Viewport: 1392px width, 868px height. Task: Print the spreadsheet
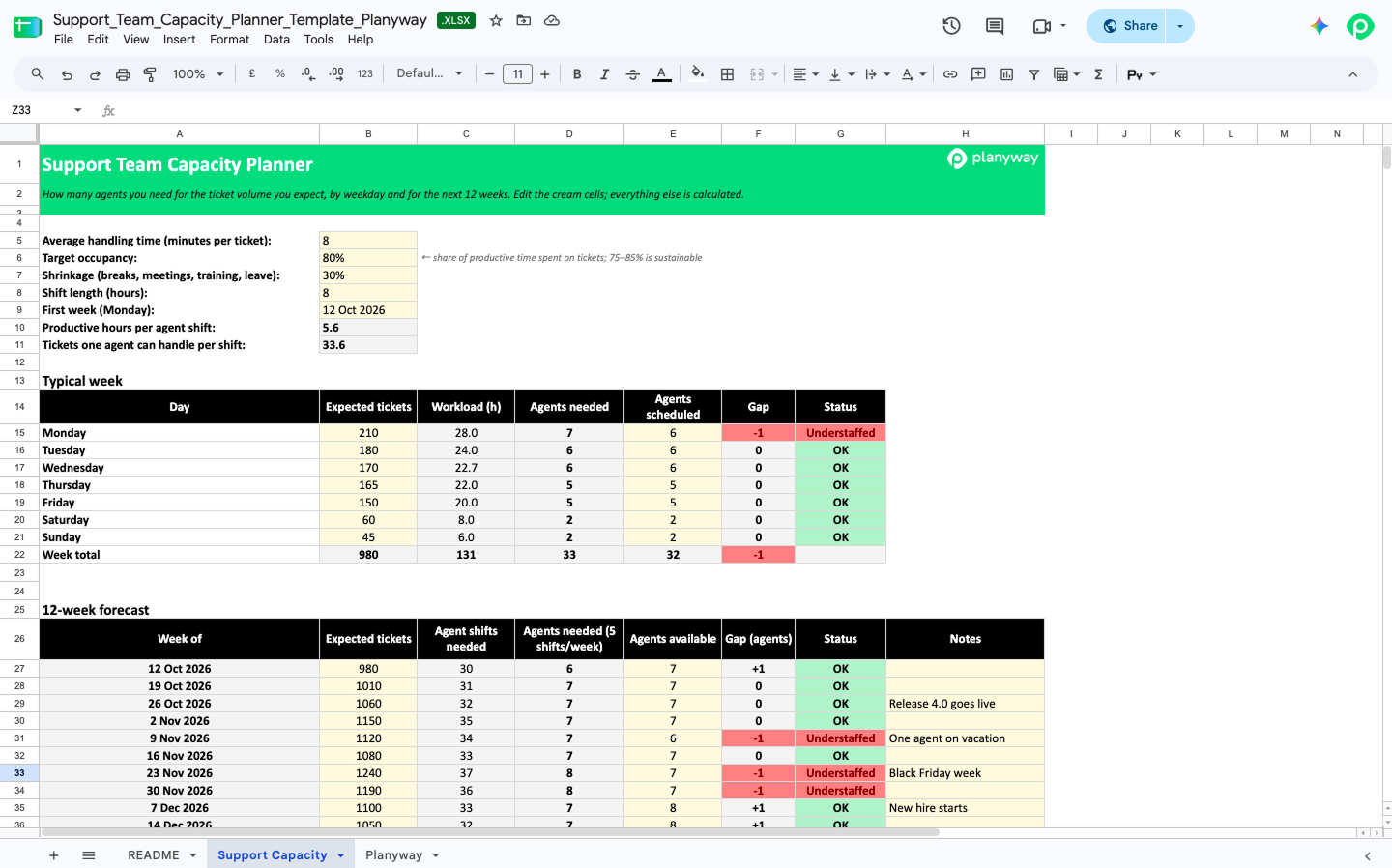(123, 74)
